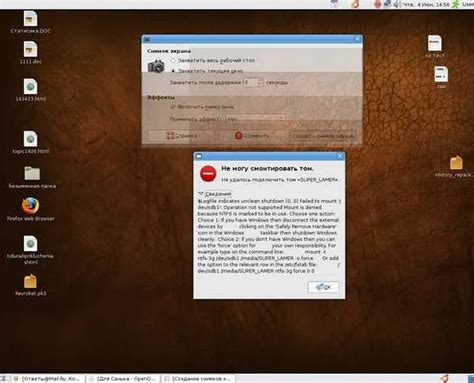The height and width of the screenshot is (383, 474).
Task: Click the volume icon in the top panel
Action: [396, 4]
